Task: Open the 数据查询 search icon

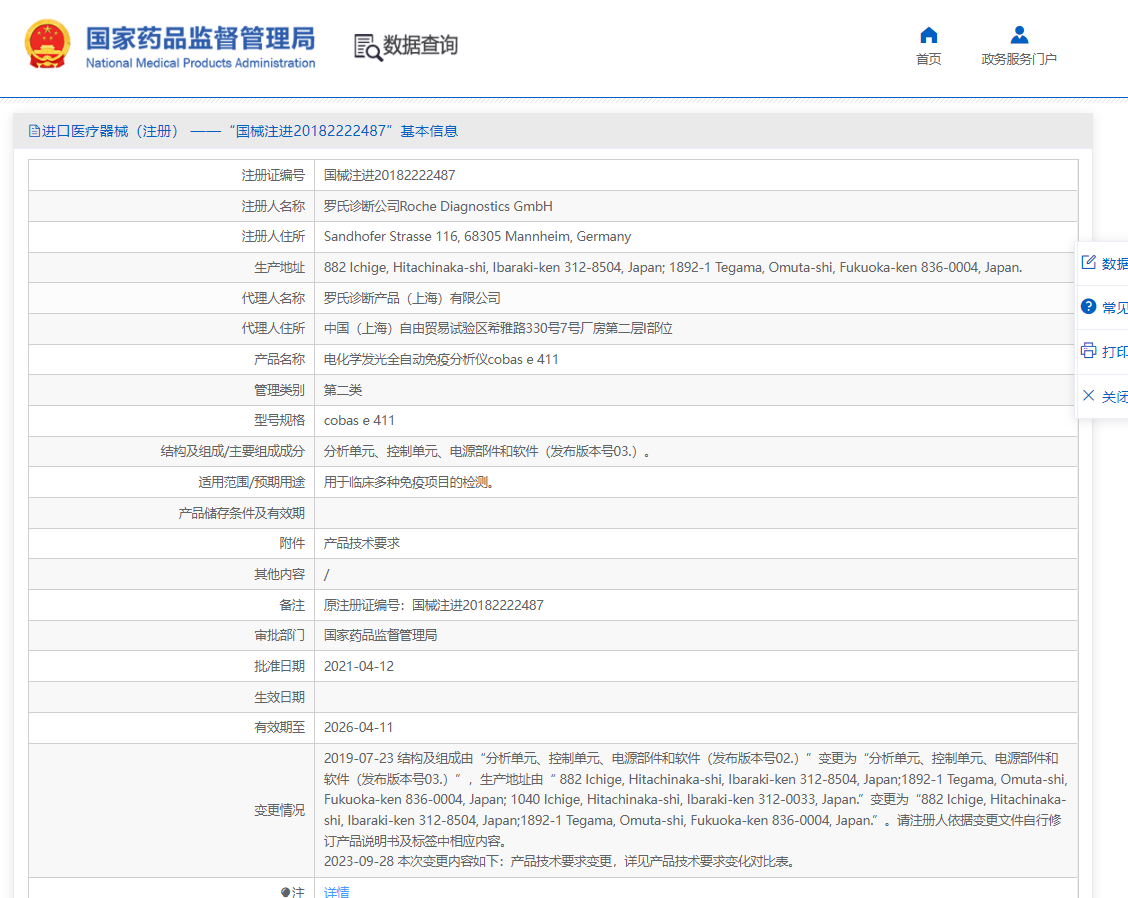Action: (368, 47)
